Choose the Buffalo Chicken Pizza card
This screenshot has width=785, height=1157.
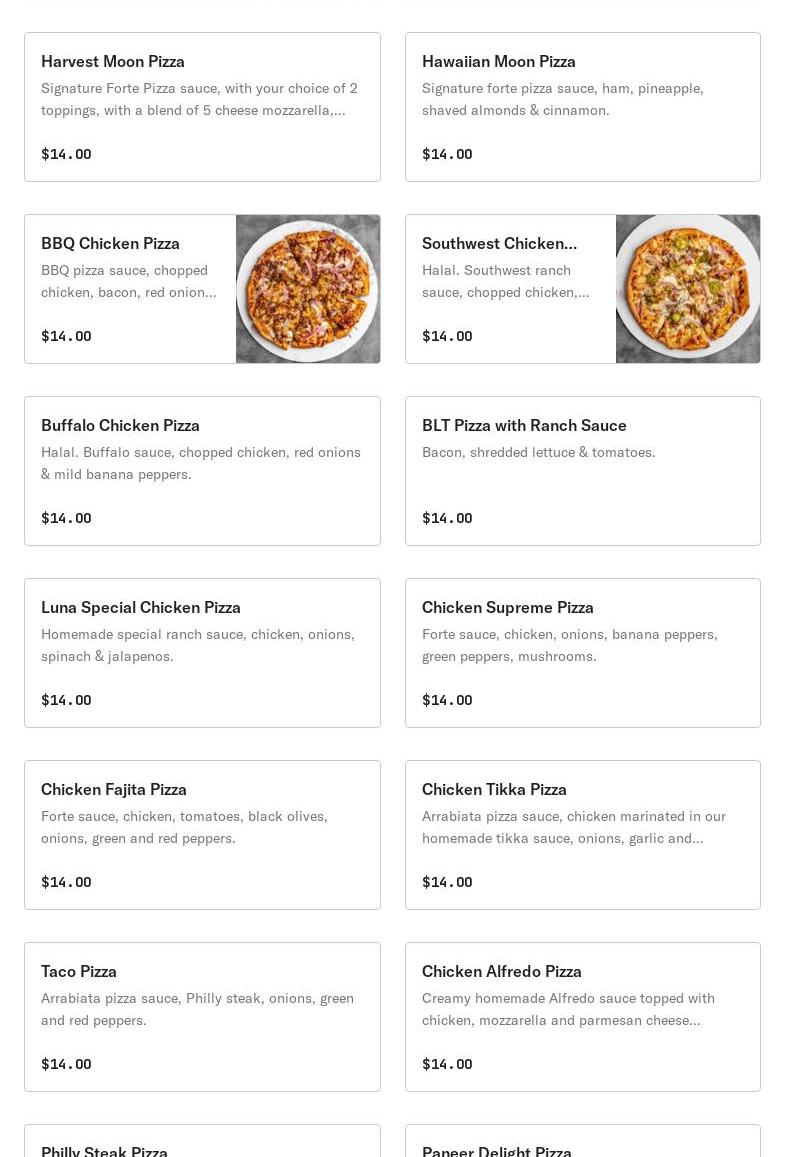point(202,471)
